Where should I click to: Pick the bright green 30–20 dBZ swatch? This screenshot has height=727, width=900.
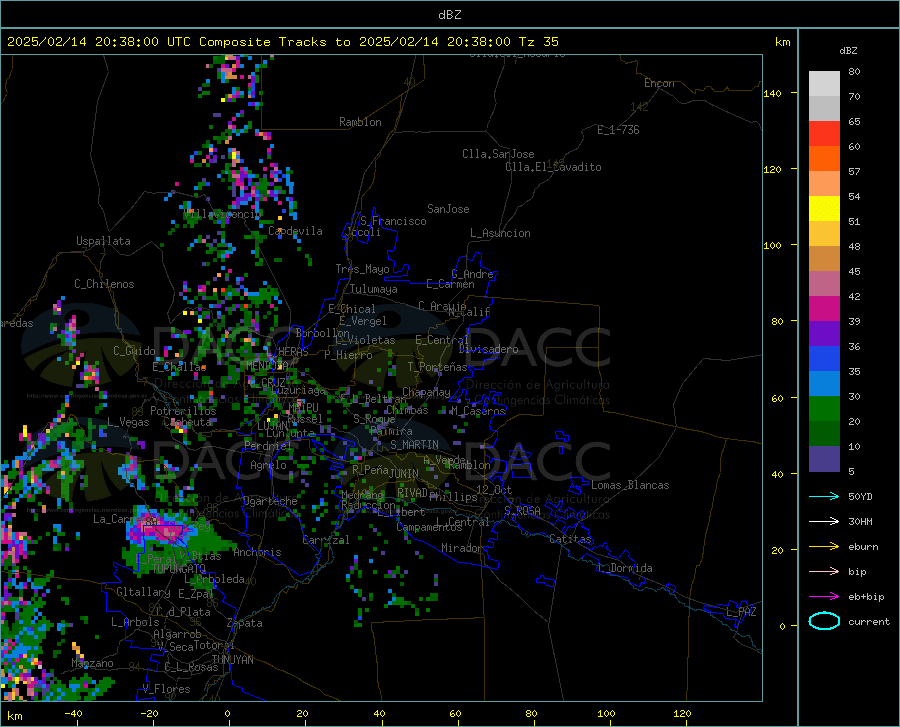[824, 409]
